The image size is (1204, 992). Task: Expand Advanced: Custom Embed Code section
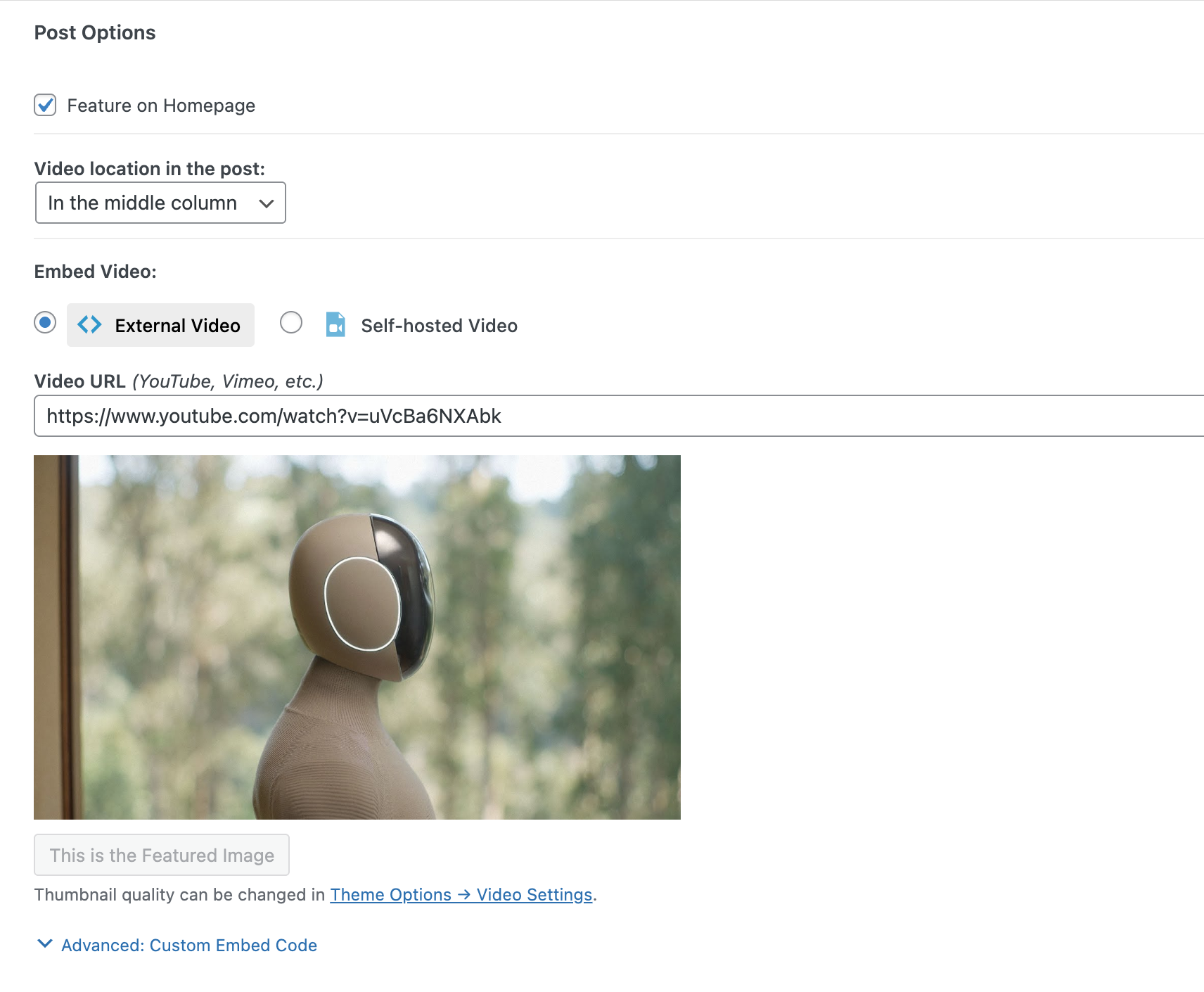(x=188, y=945)
